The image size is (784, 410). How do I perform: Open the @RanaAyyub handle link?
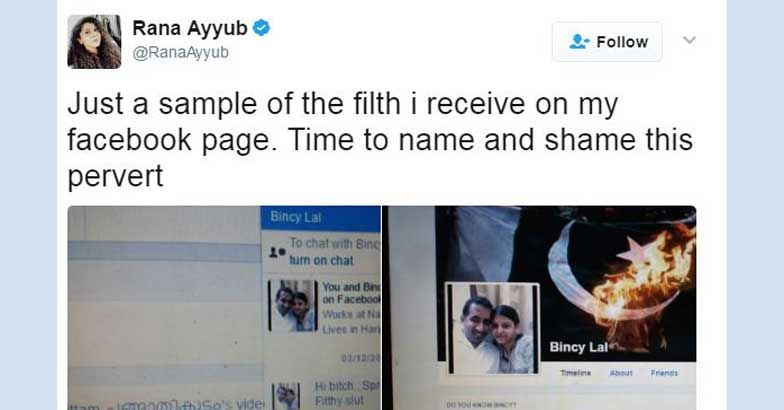coord(180,52)
